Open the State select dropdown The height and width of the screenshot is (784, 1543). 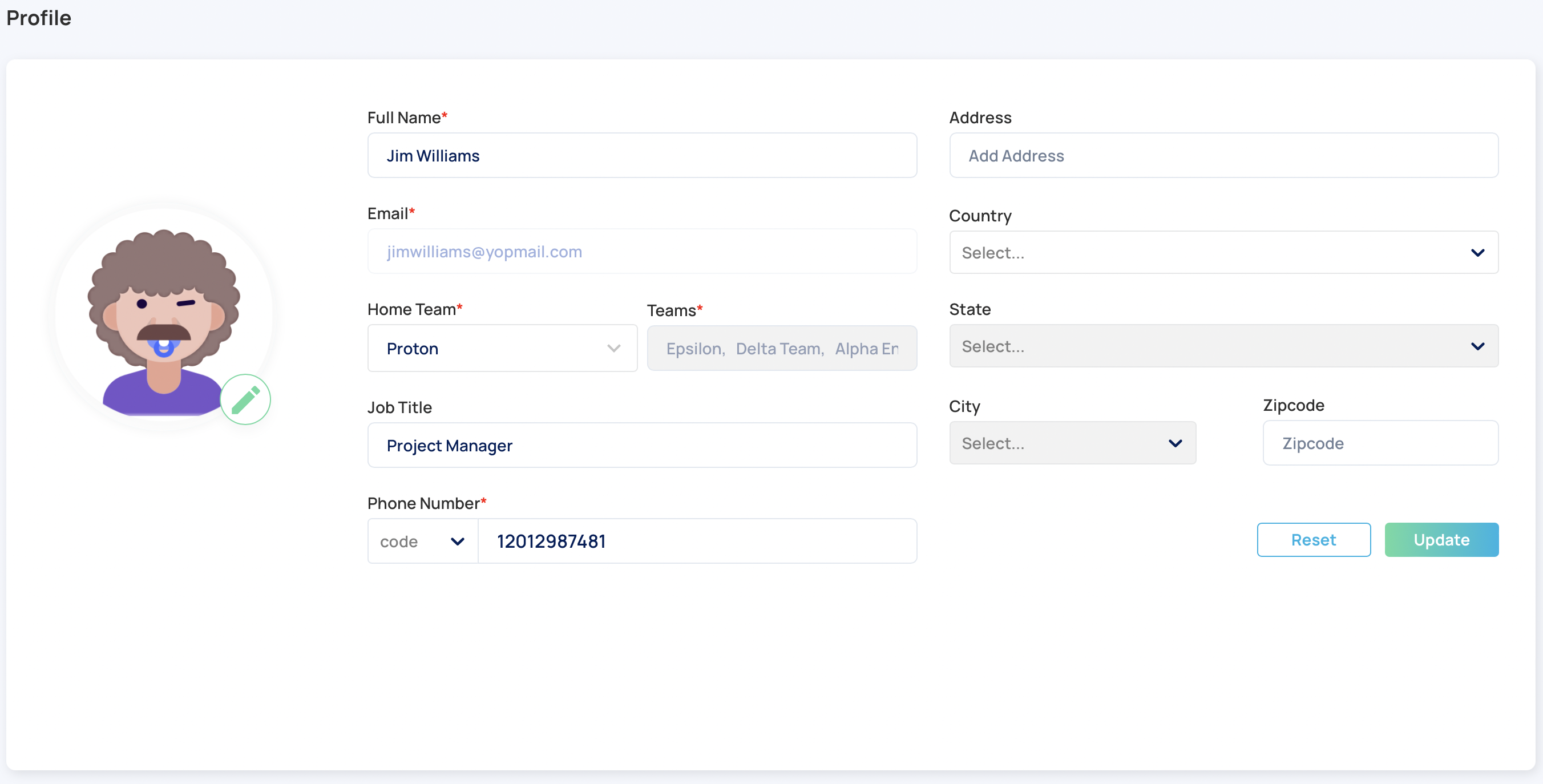tap(1478, 346)
